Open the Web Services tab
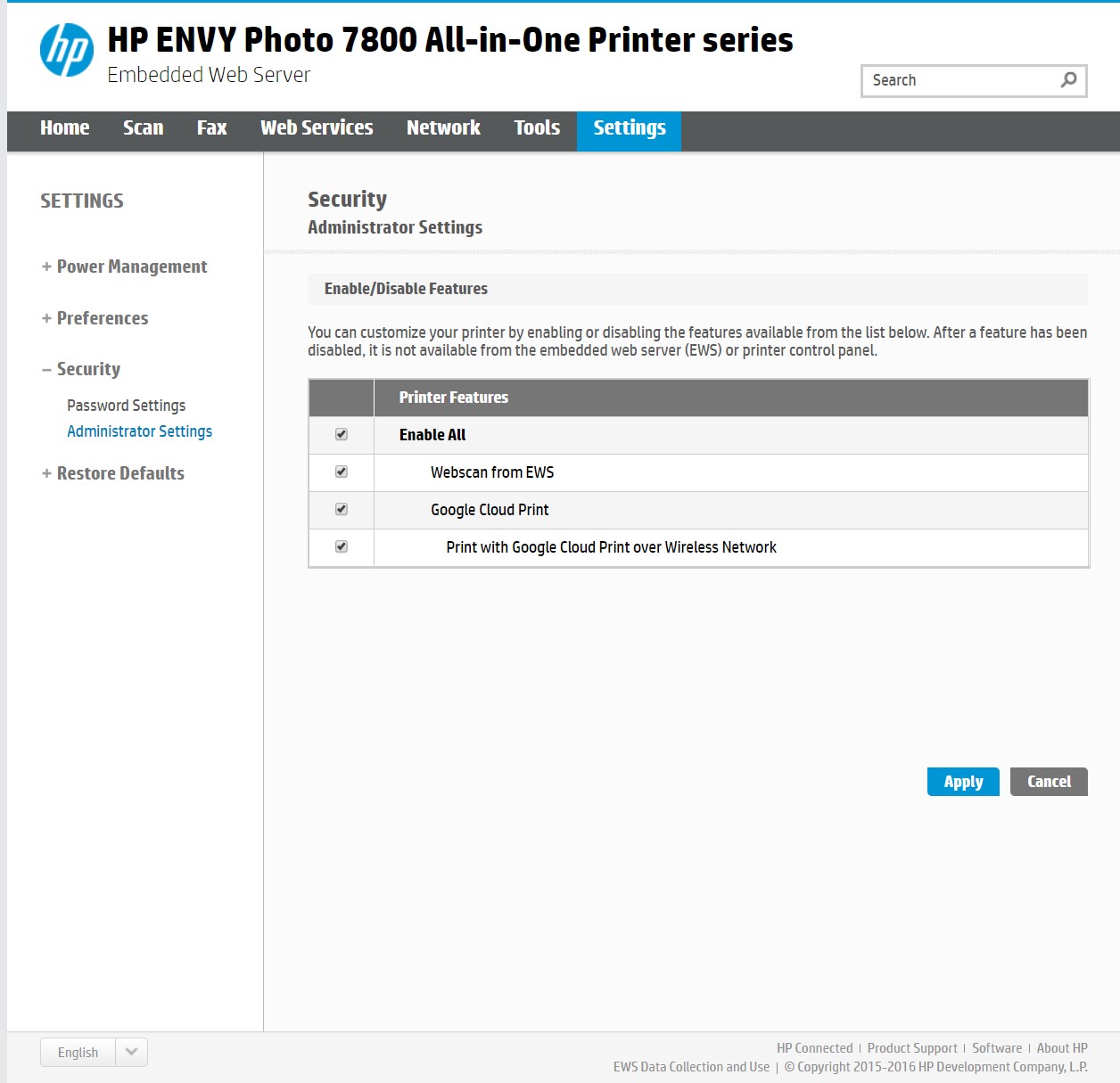 click(317, 128)
